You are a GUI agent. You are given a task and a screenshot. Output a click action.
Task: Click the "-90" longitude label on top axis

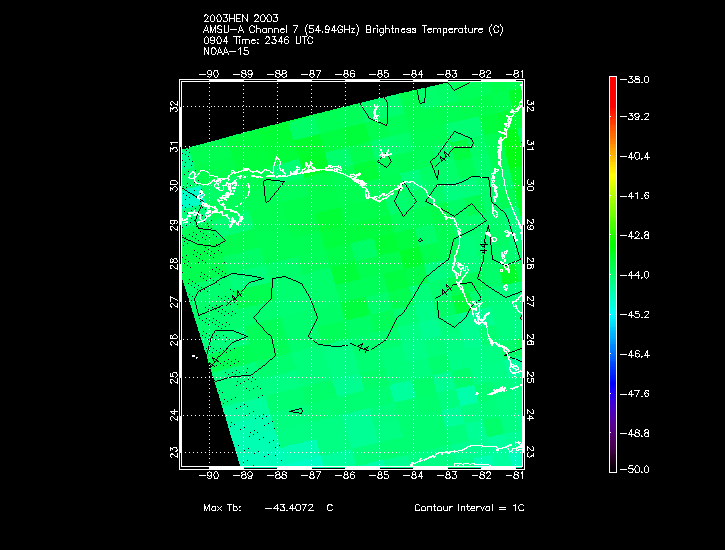209,74
